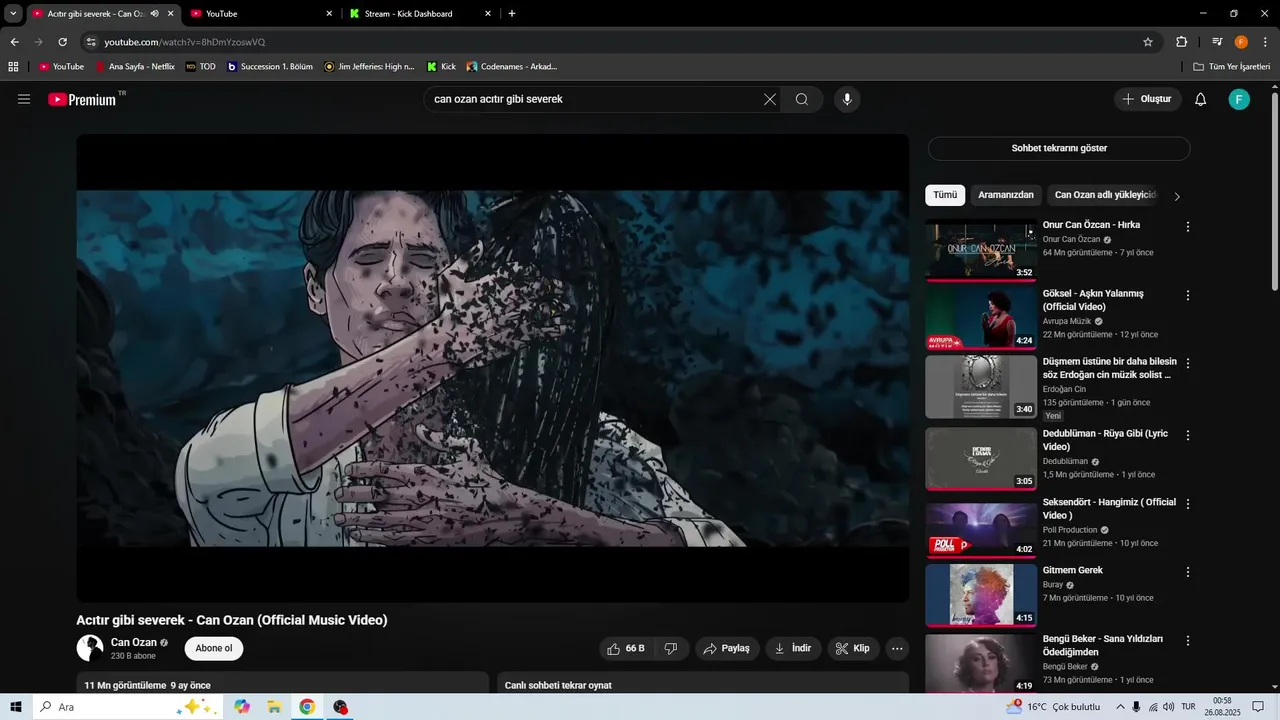Run search with magnifier button
The height and width of the screenshot is (720, 1280).
coord(802,99)
